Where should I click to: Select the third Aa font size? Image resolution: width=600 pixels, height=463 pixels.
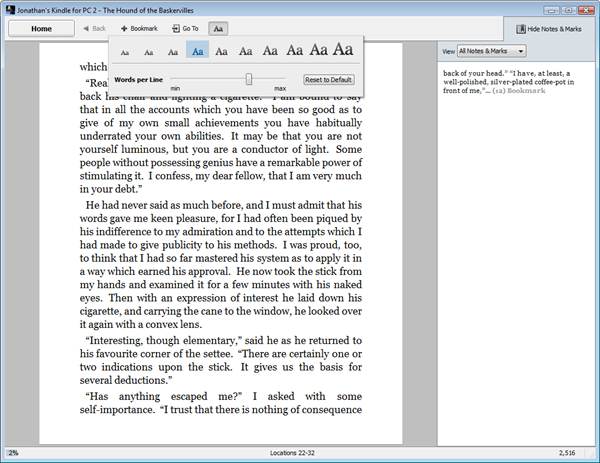point(172,51)
